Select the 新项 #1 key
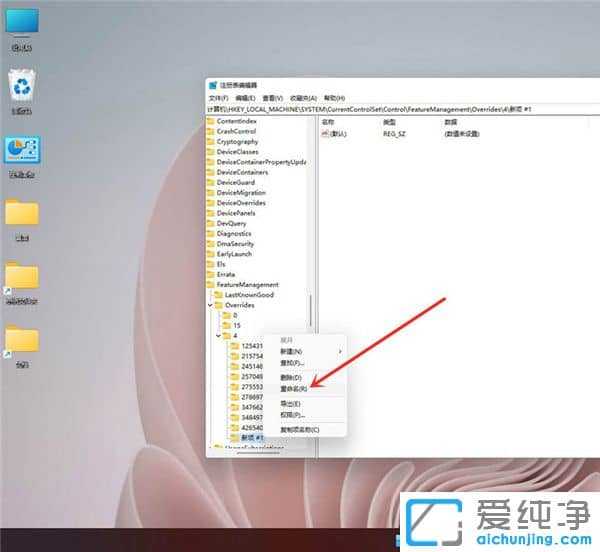The width and height of the screenshot is (600, 552). coord(252,438)
